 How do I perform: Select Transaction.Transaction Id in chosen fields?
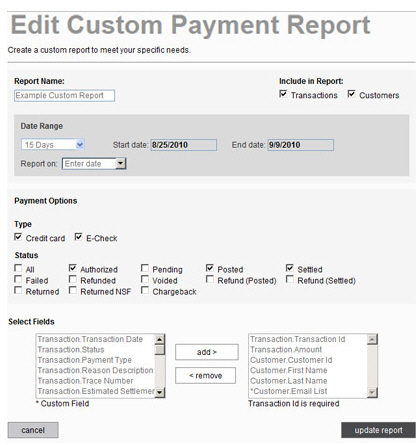tap(308, 339)
